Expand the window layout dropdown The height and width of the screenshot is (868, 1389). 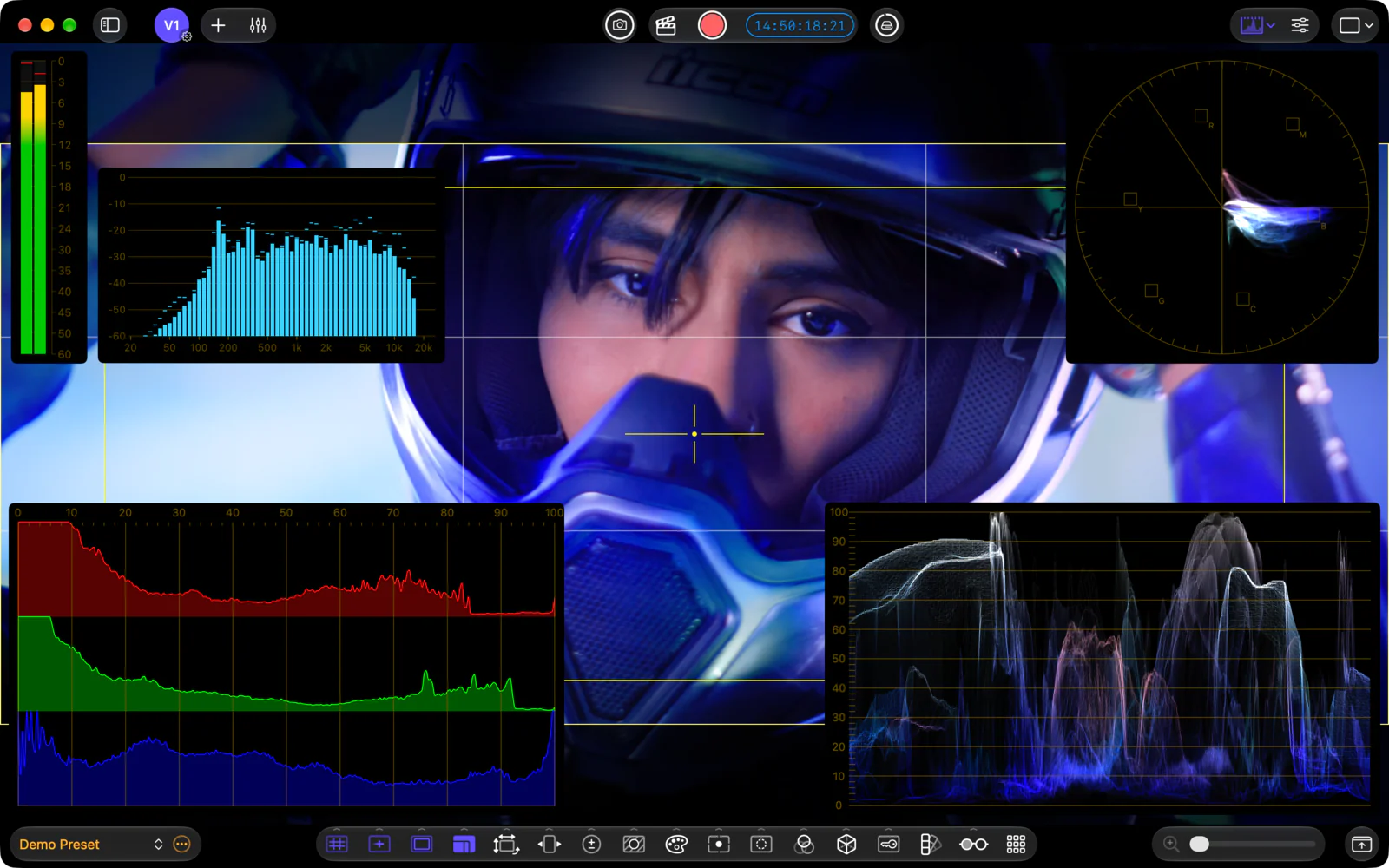click(x=1355, y=25)
